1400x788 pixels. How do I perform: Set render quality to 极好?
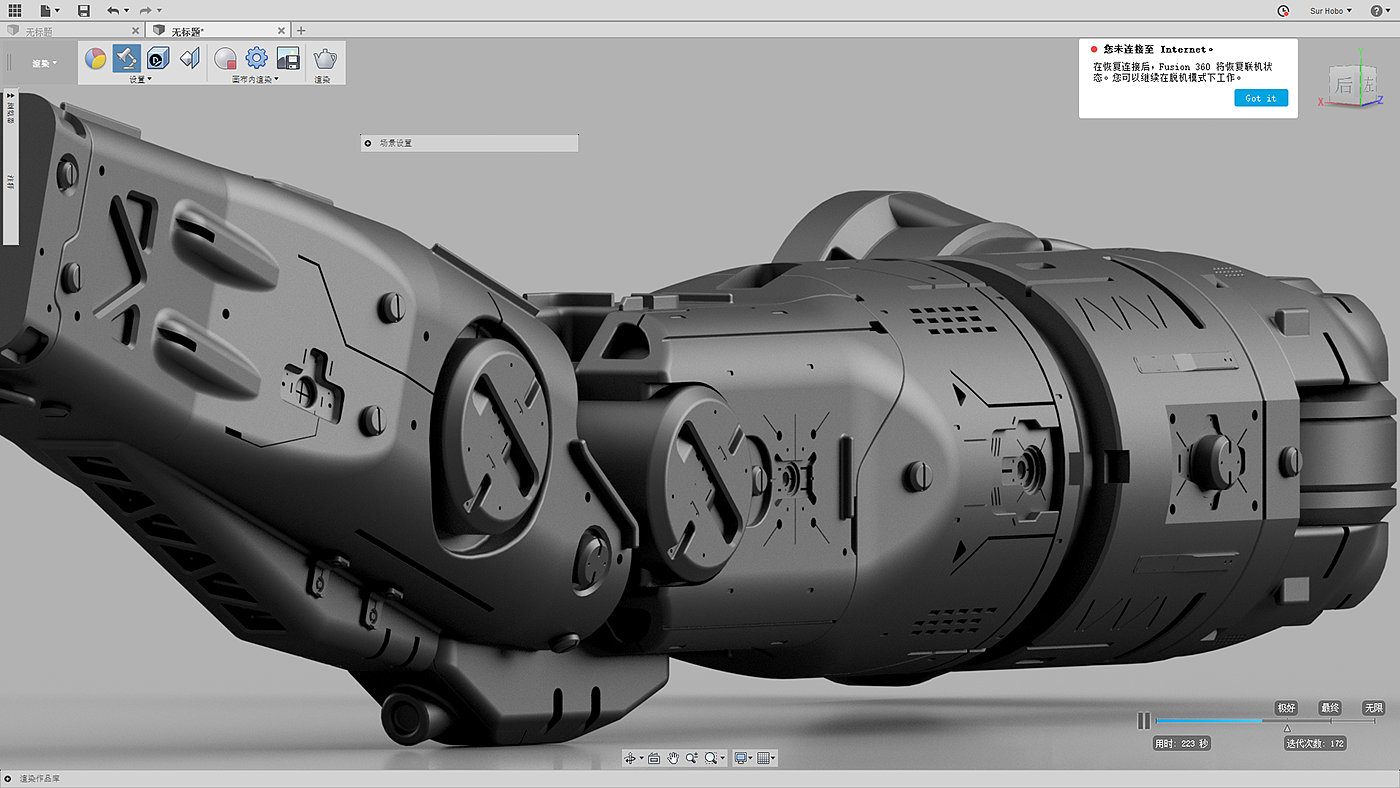point(1286,708)
